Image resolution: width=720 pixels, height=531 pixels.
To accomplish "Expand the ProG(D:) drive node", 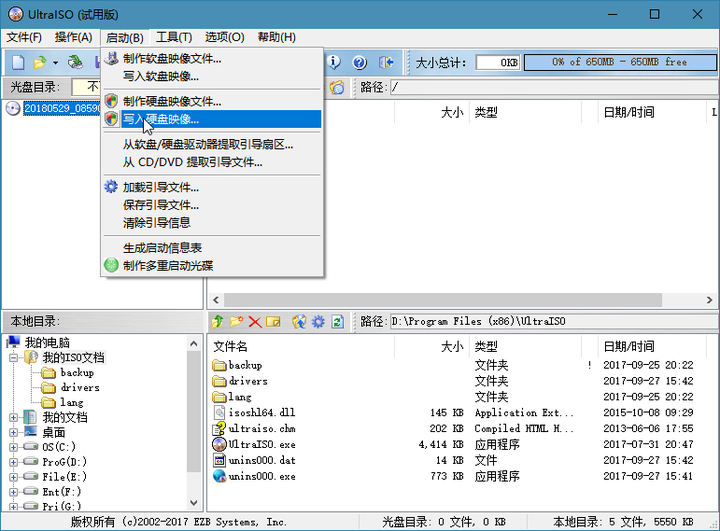I will [x=13, y=462].
